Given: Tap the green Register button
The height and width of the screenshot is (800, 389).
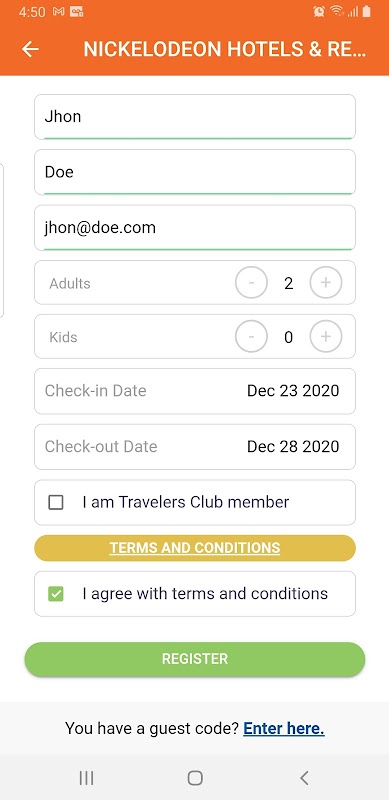Looking at the screenshot, I should click(x=195, y=659).
